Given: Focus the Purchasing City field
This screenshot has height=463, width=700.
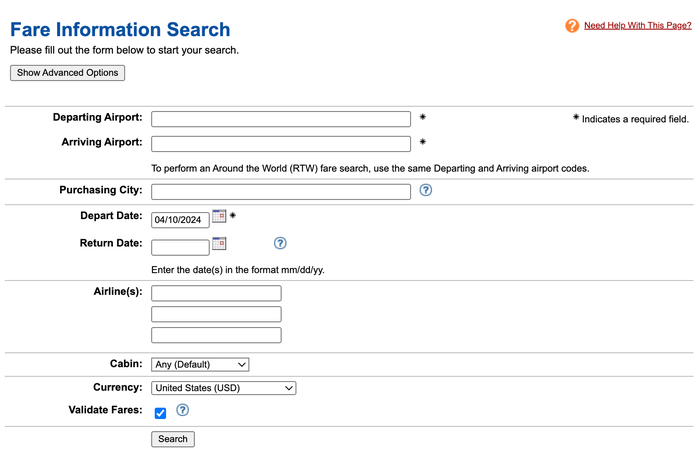Looking at the screenshot, I should point(281,192).
